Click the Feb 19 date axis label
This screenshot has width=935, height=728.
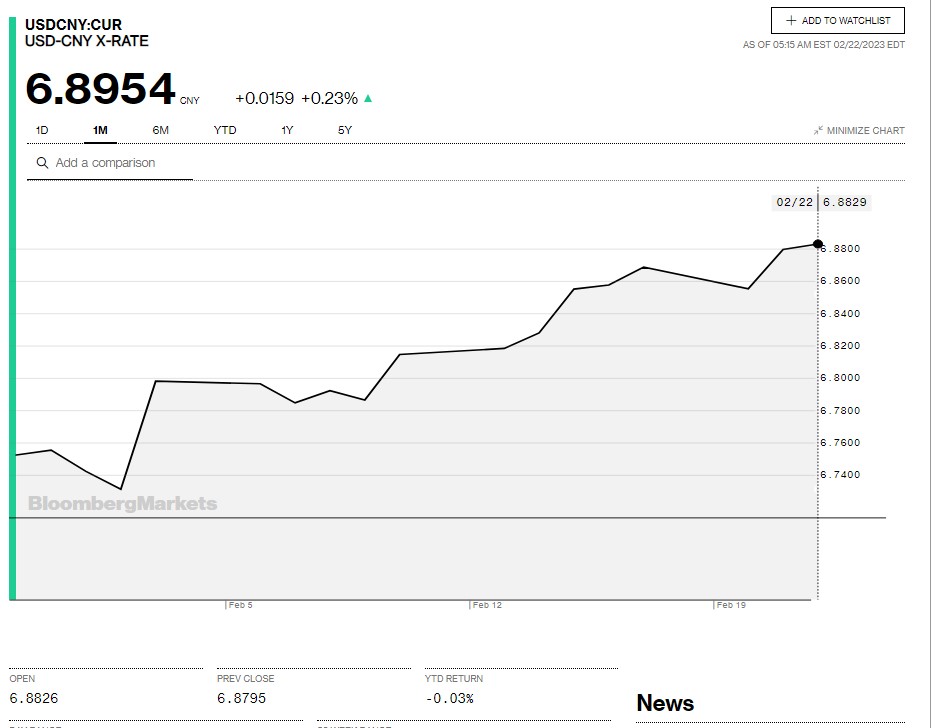(731, 605)
